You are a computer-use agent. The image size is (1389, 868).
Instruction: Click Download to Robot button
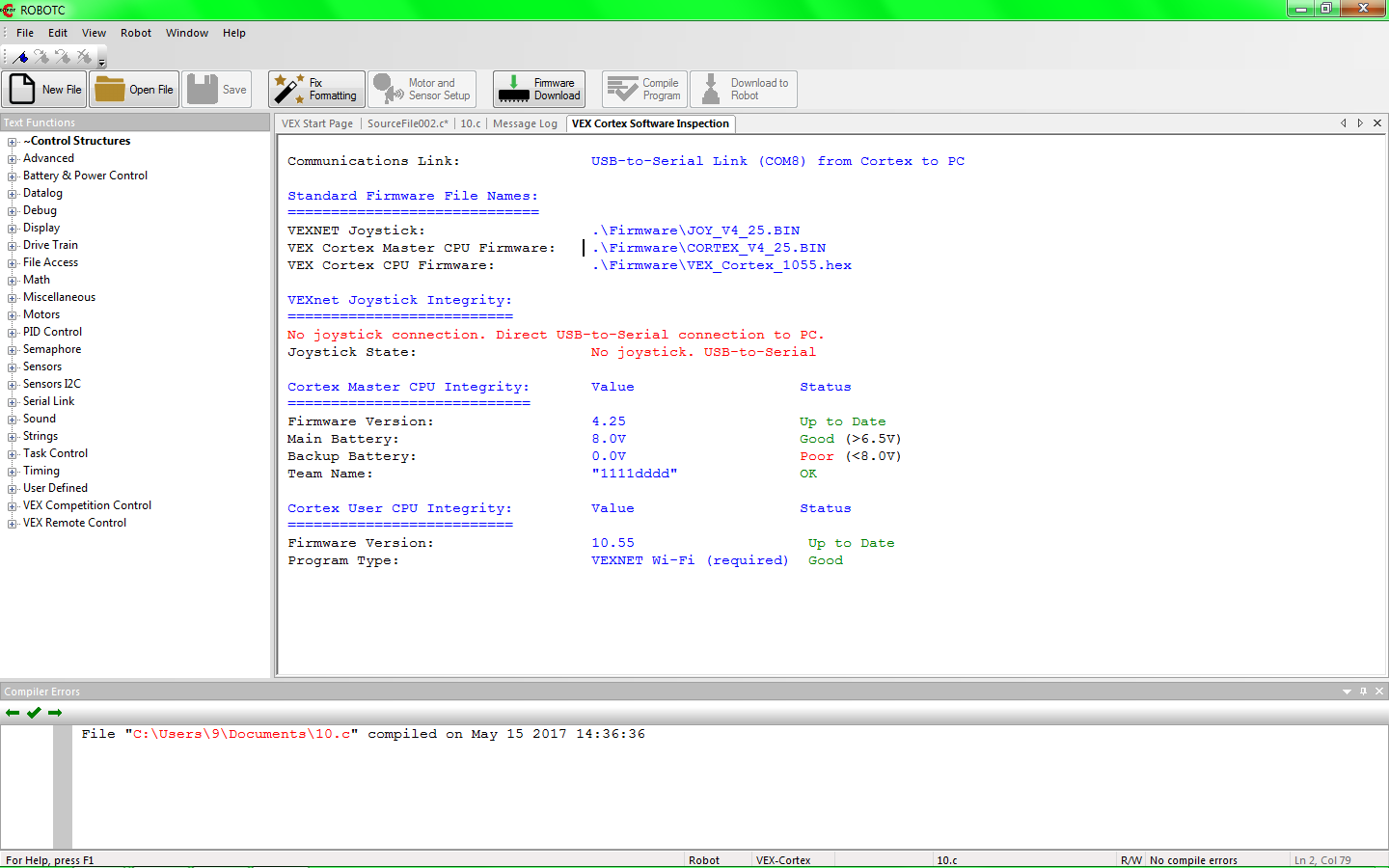(x=744, y=90)
